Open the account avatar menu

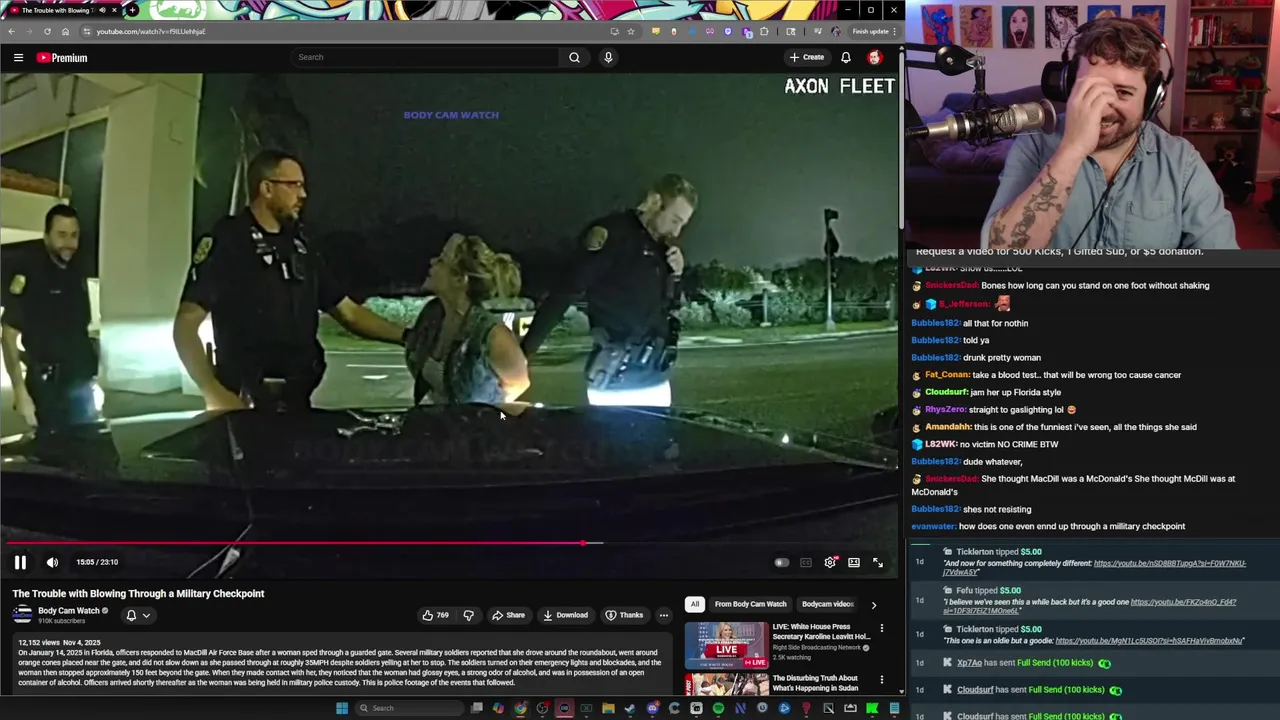pyautogui.click(x=874, y=57)
